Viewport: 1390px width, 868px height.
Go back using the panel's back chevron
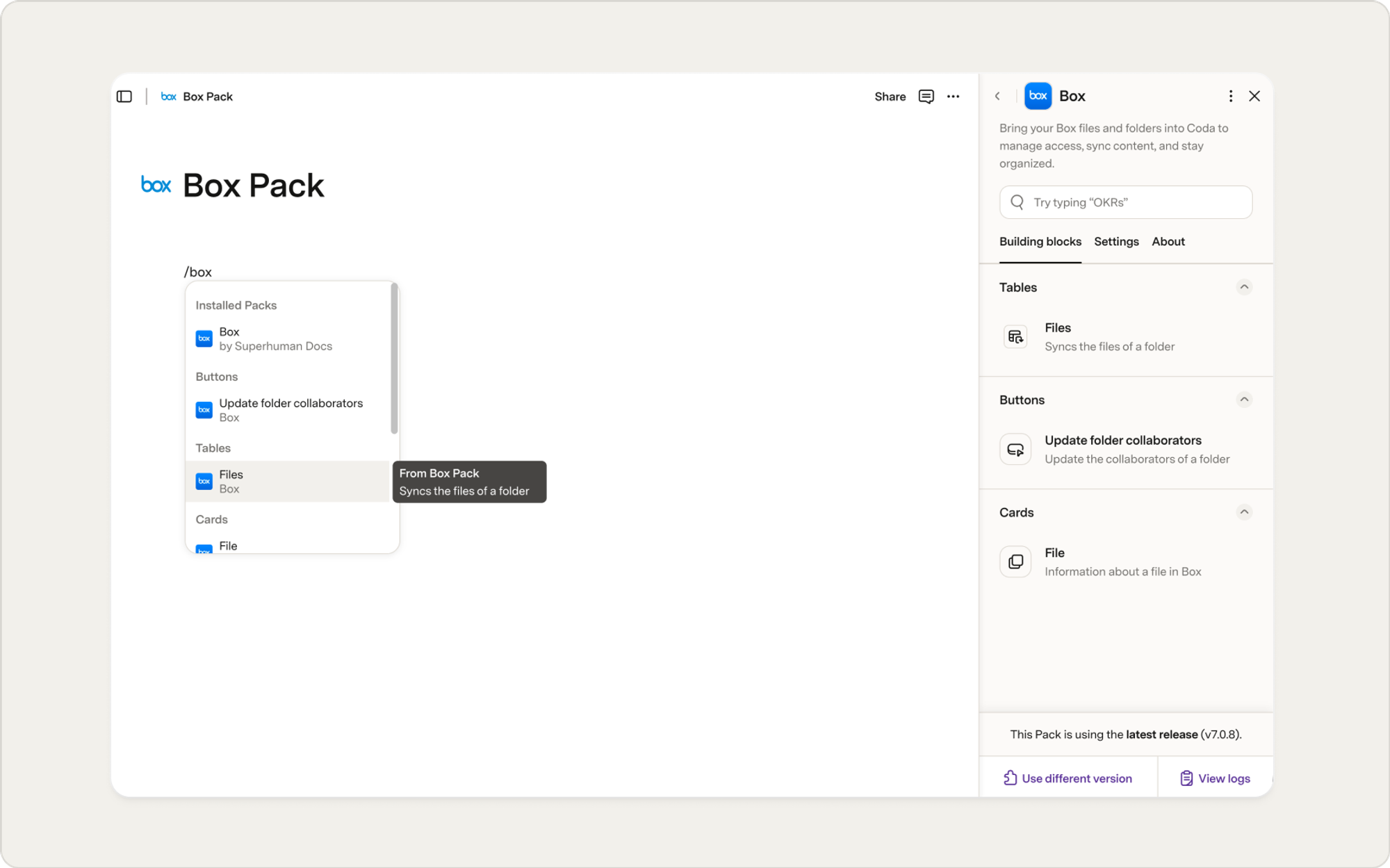(997, 96)
